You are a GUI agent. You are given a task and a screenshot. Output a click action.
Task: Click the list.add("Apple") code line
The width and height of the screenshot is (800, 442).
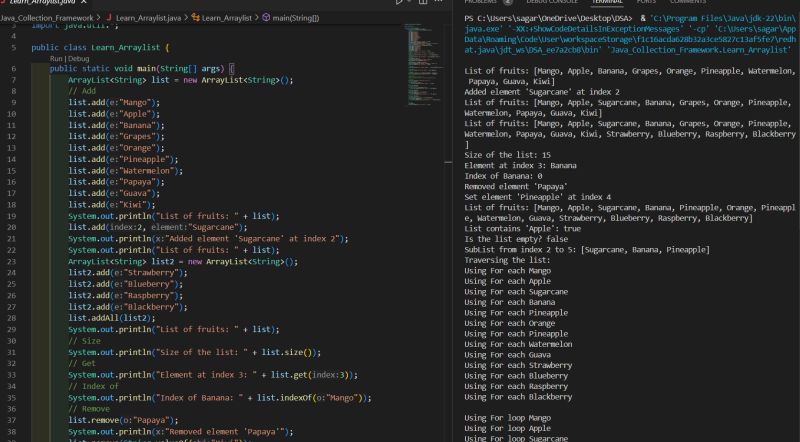tap(114, 114)
